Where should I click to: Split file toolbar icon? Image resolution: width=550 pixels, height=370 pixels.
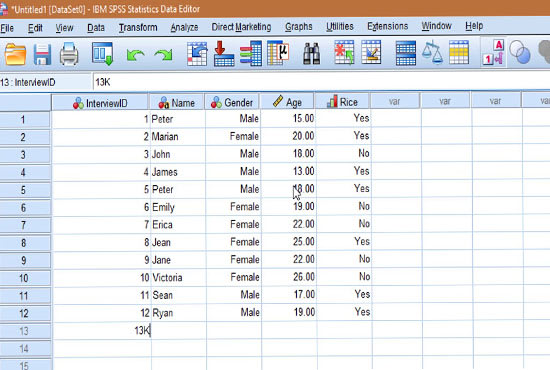405,53
